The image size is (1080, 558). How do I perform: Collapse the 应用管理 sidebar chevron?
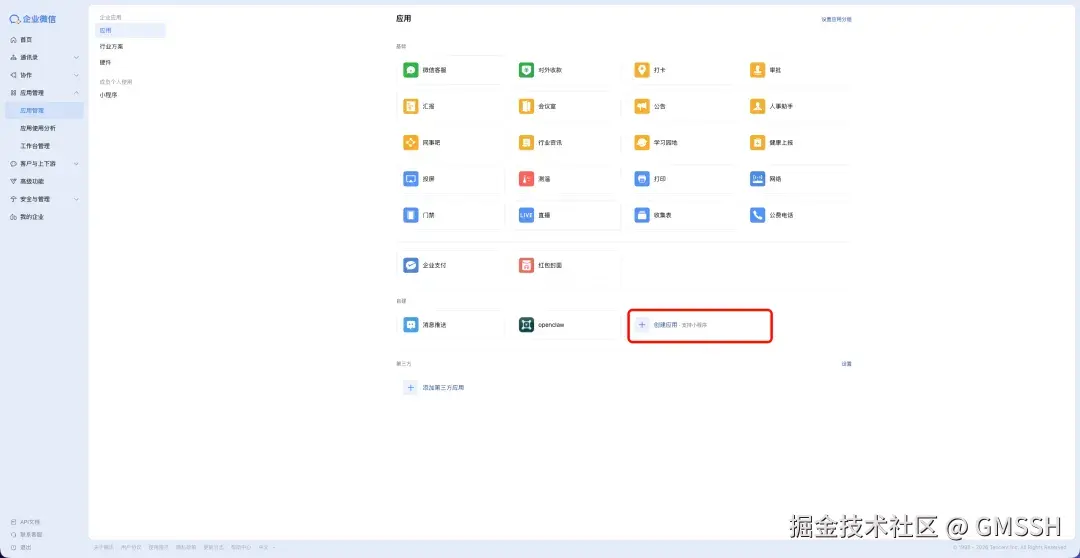[76, 92]
